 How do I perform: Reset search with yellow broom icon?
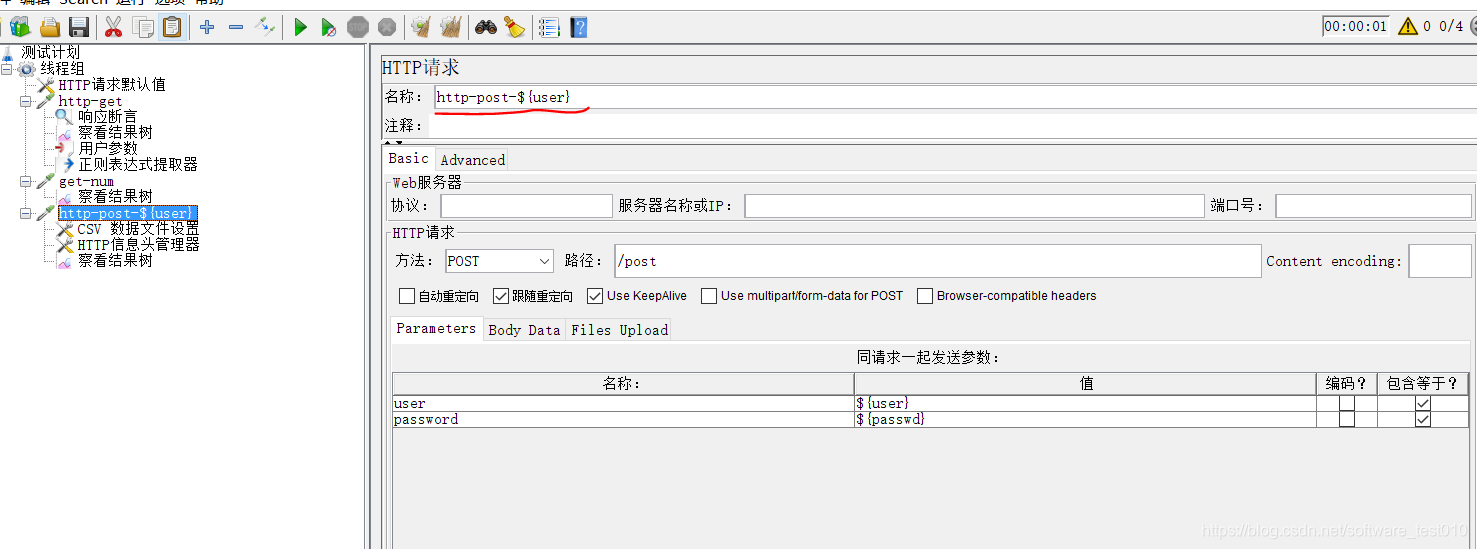pos(514,27)
